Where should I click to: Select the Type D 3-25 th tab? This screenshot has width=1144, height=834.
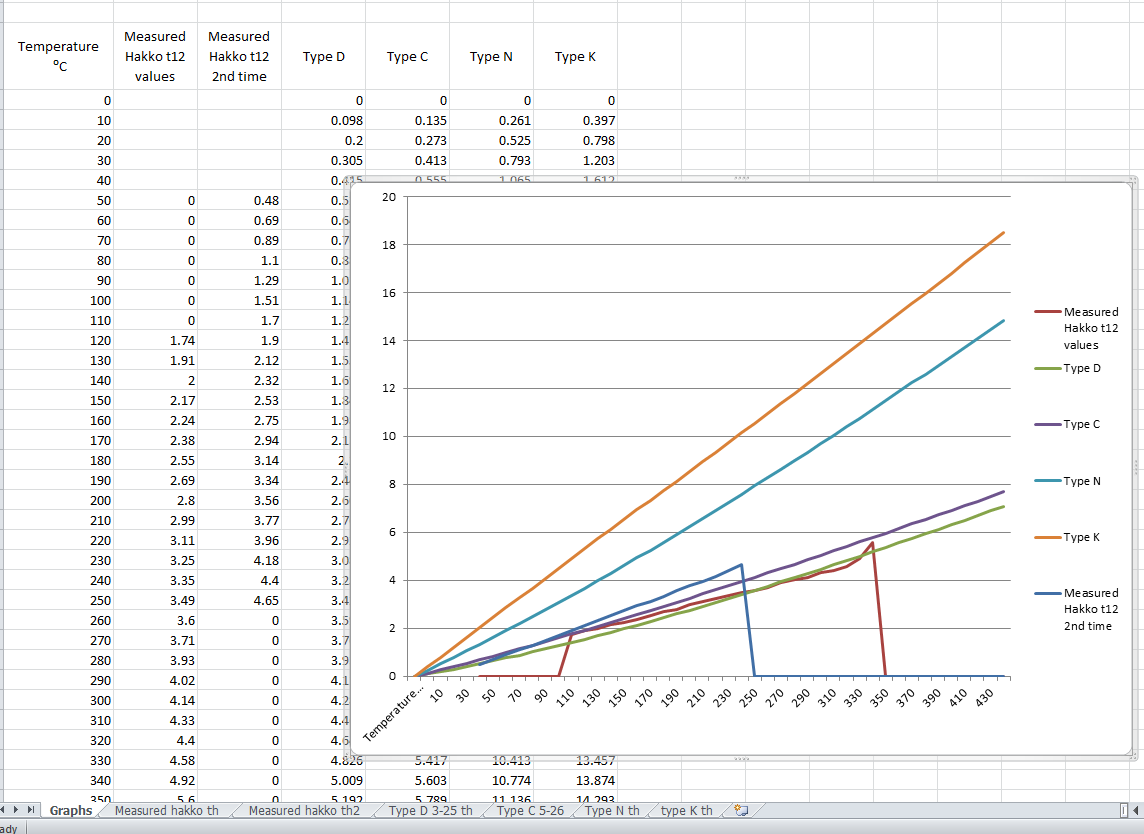430,811
